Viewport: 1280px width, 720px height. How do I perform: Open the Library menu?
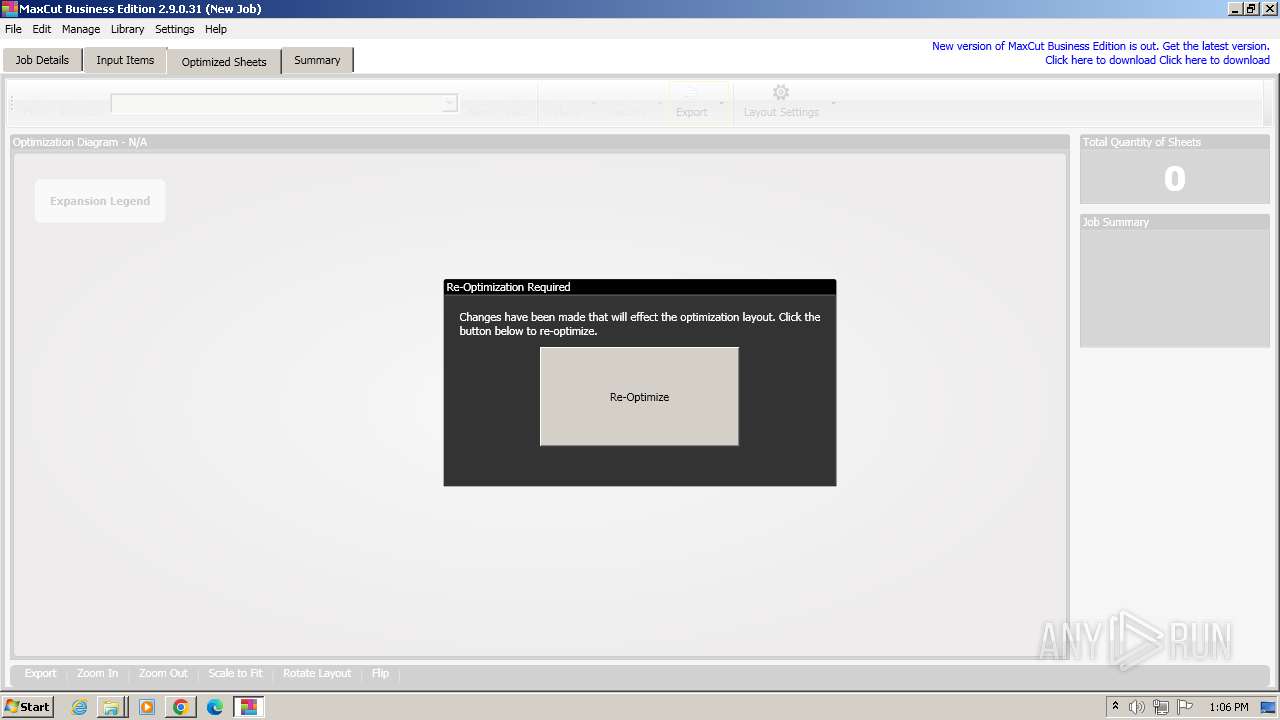pos(127,29)
